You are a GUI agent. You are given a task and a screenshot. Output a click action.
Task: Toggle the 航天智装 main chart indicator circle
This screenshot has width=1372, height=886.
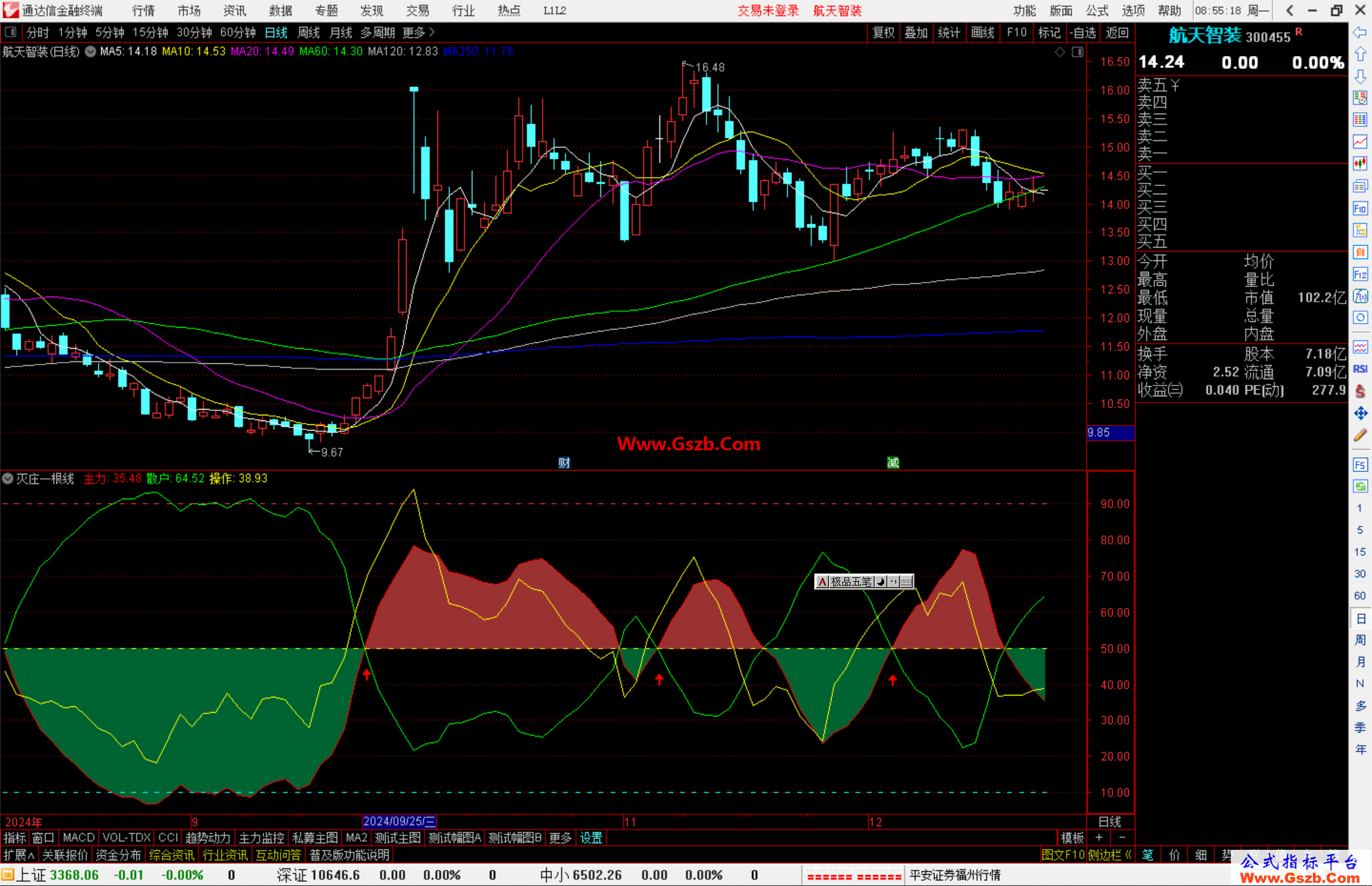(90, 51)
